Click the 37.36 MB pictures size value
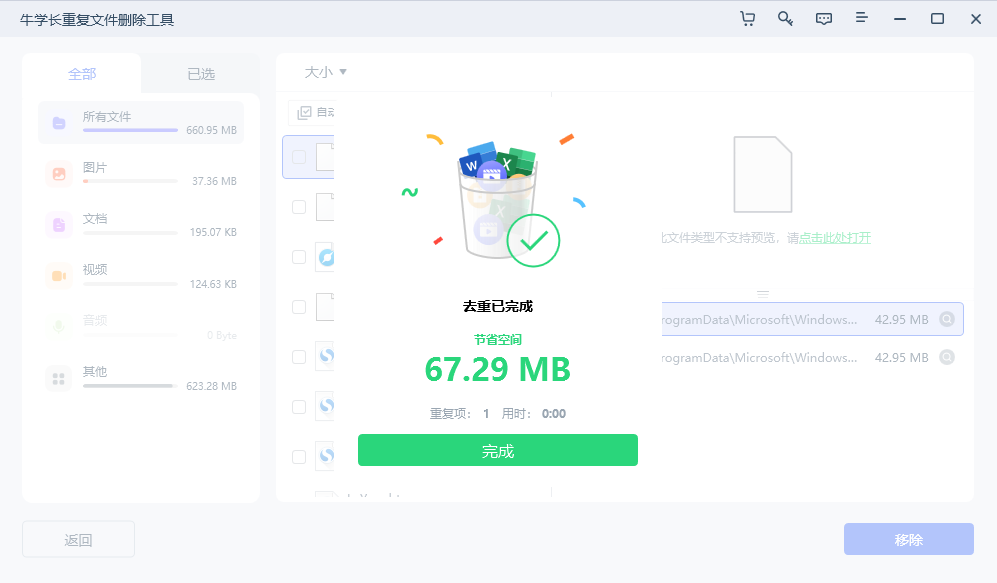Image resolution: width=997 pixels, height=583 pixels. coord(214,181)
